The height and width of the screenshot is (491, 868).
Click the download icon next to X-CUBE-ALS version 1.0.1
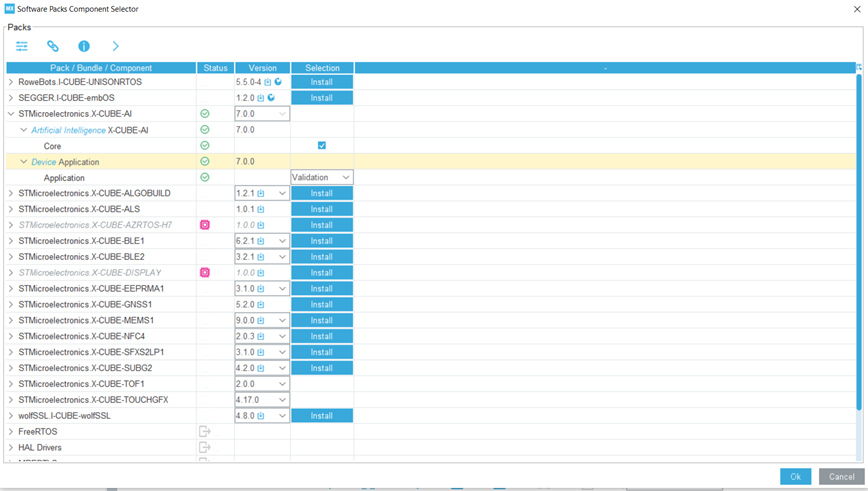(261, 209)
